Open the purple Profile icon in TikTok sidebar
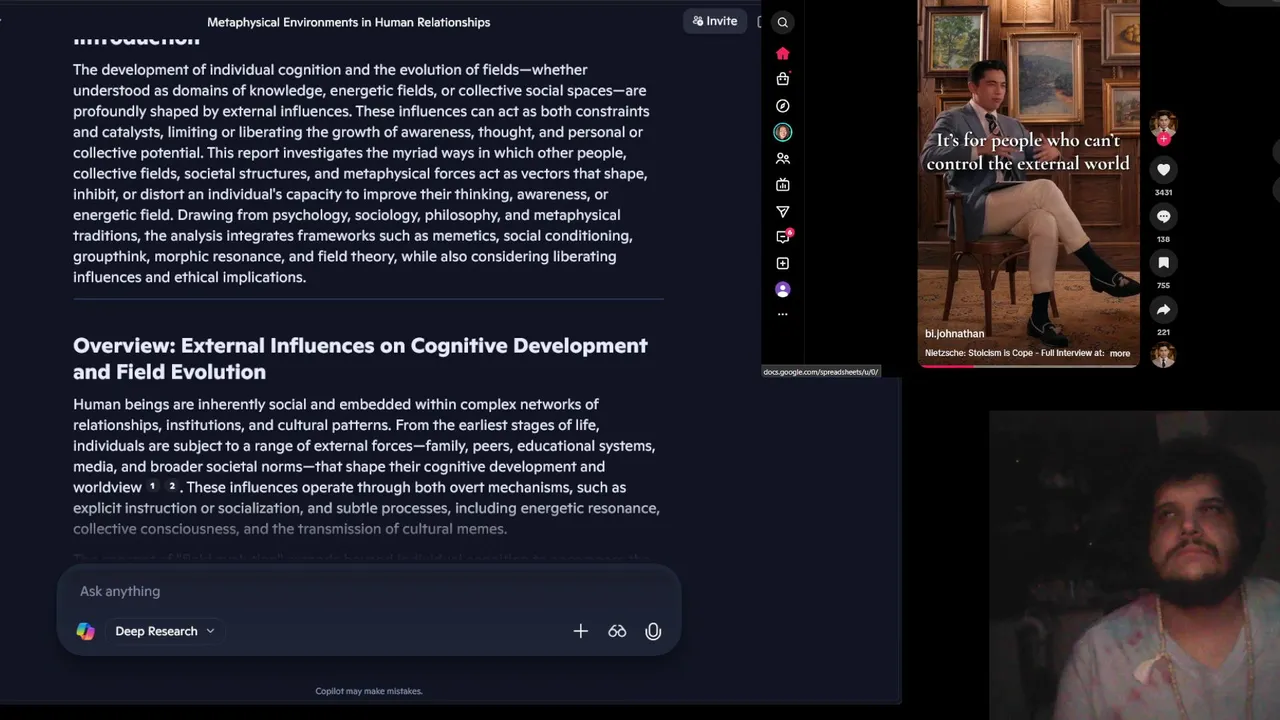Image resolution: width=1280 pixels, height=720 pixels. [x=783, y=289]
